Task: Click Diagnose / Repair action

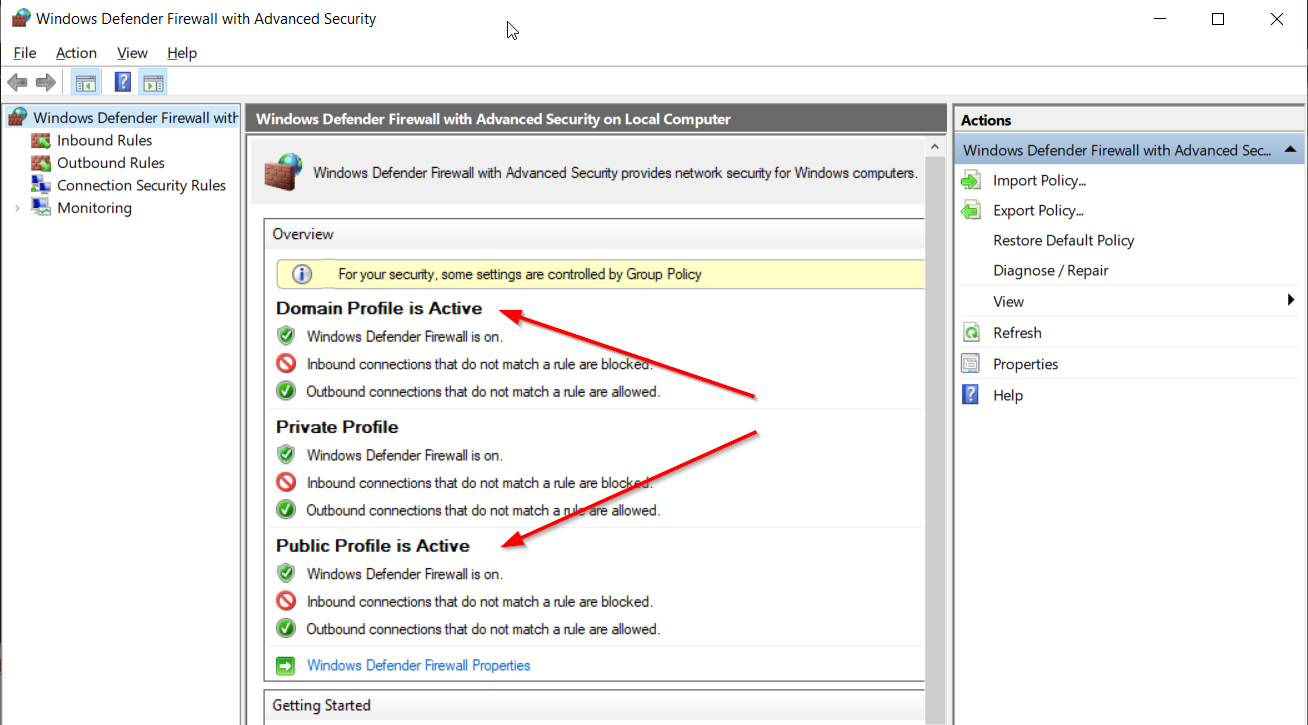Action: pyautogui.click(x=1050, y=270)
